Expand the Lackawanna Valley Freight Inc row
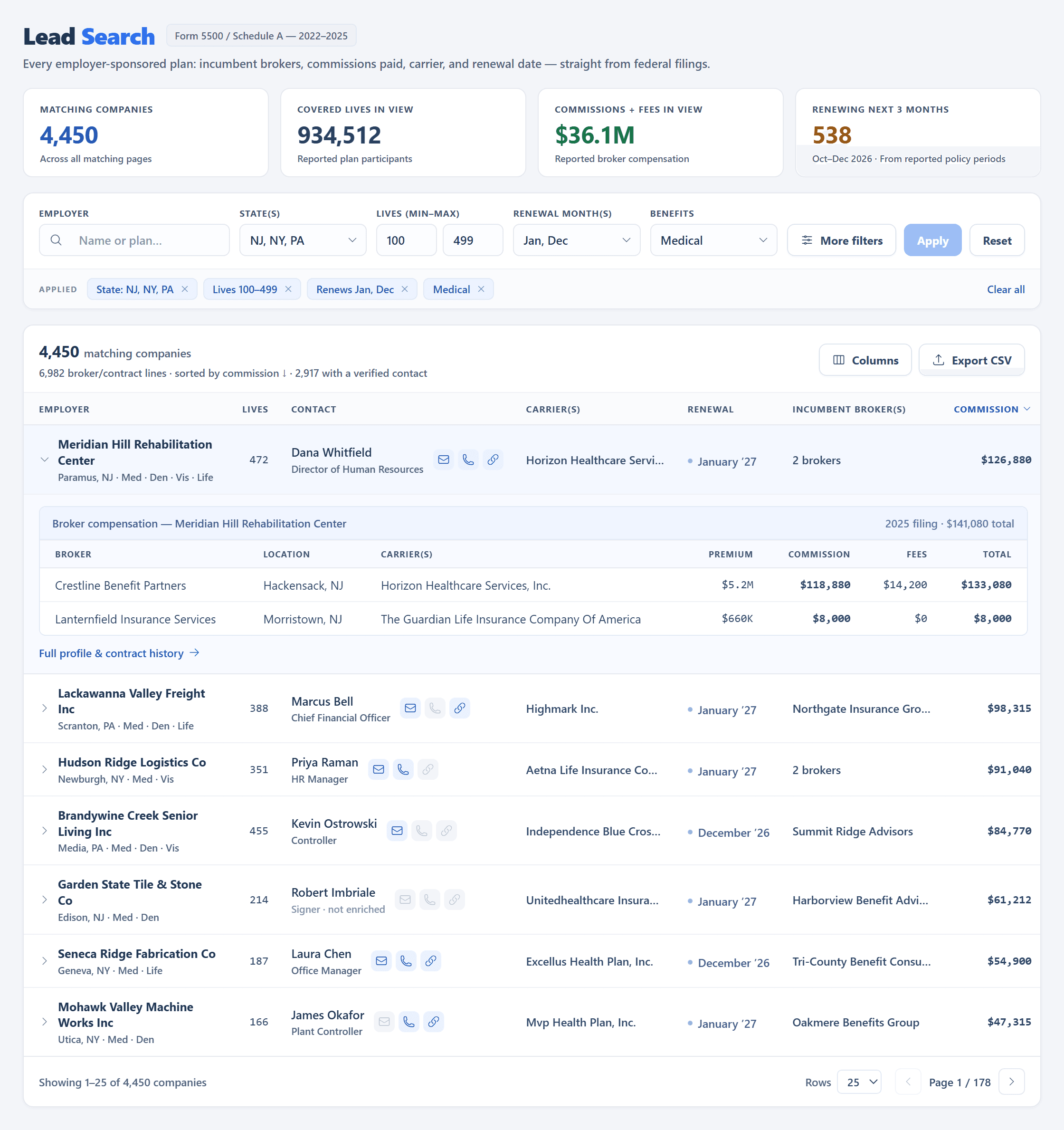Screen dimensions: 1064x1130 [x=44, y=708]
